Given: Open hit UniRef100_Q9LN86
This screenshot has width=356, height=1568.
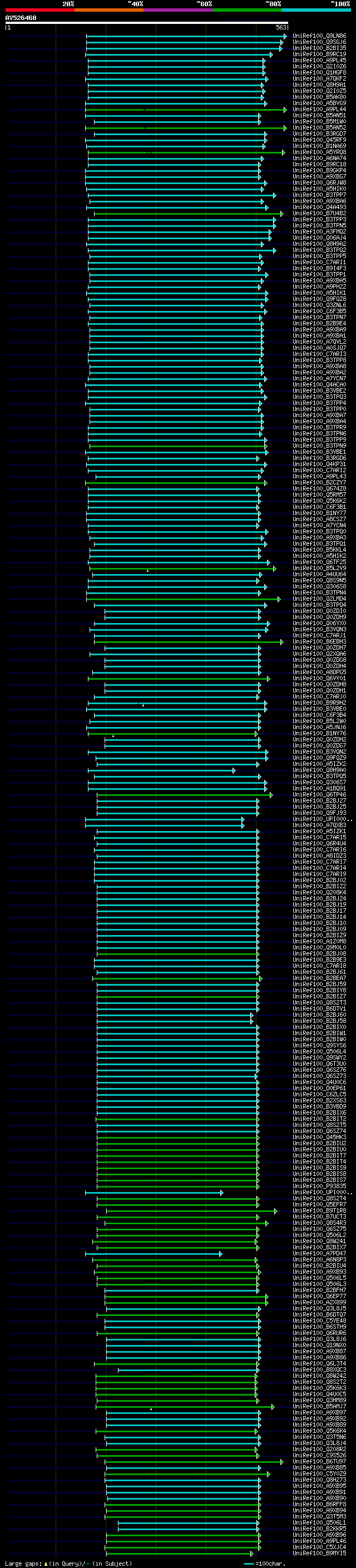Looking at the screenshot, I should [x=319, y=36].
